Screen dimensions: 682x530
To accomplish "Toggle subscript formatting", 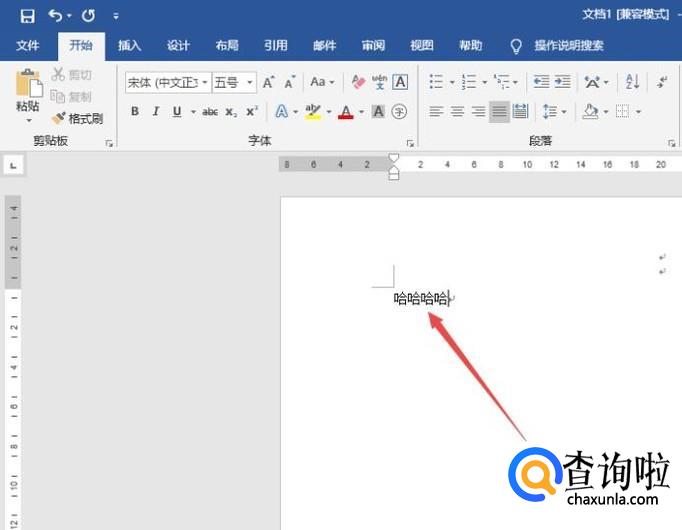I will tap(231, 112).
